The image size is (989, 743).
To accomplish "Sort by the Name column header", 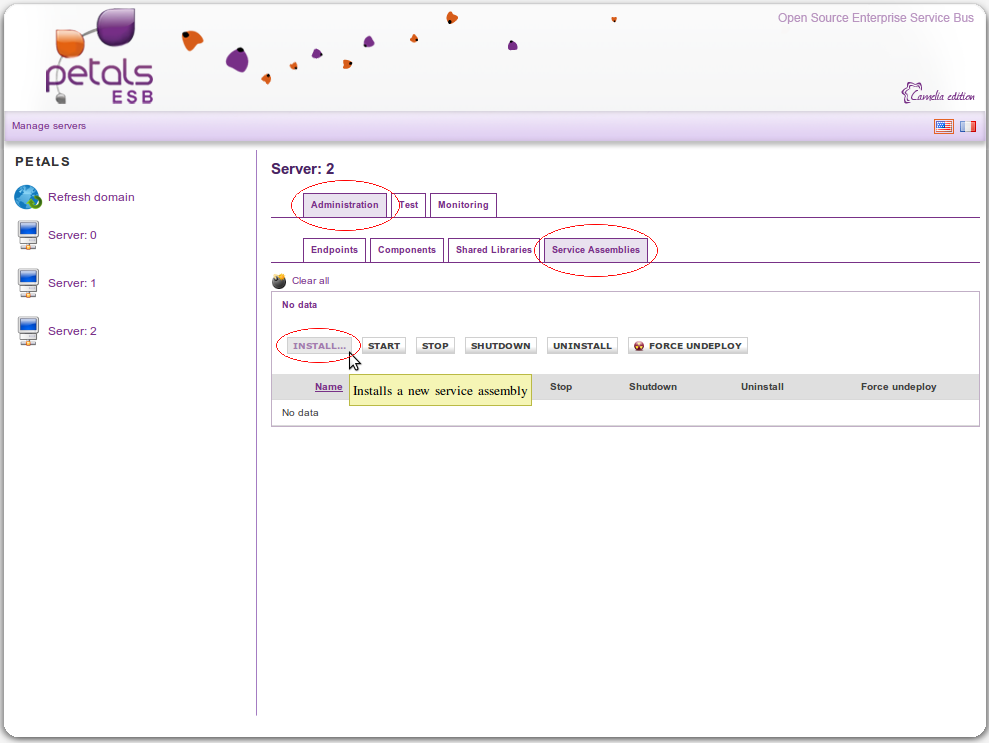I will [328, 387].
